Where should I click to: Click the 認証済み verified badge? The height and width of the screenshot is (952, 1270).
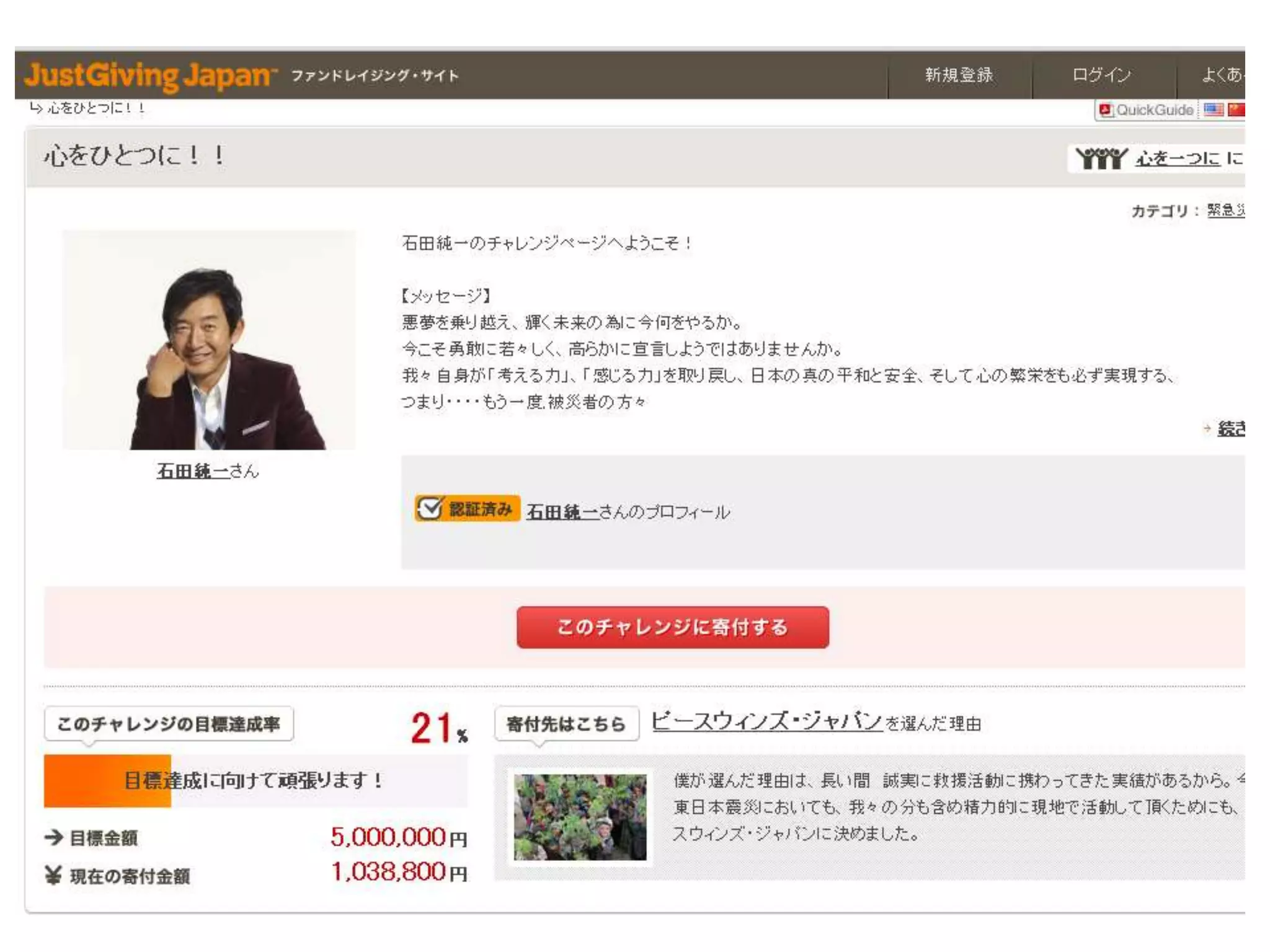468,509
